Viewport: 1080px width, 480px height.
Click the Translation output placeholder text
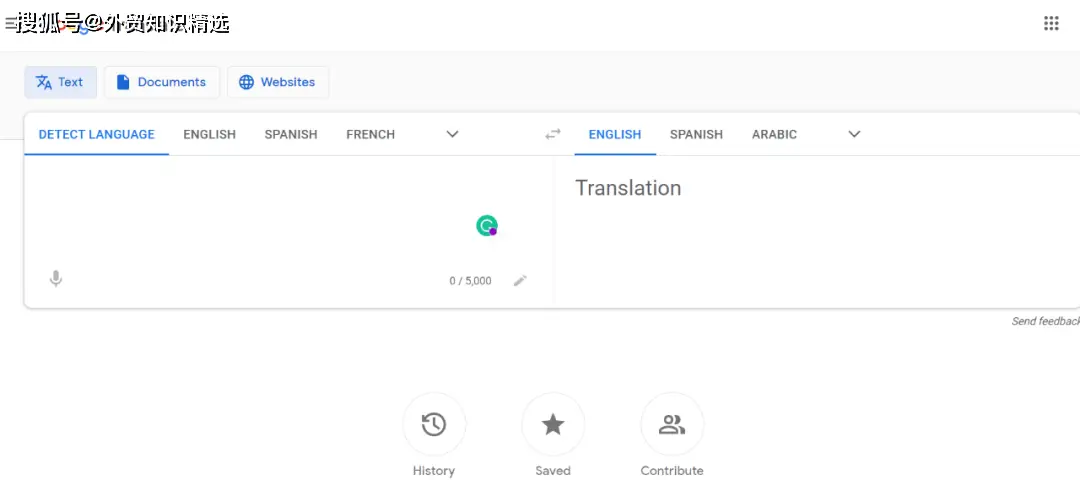pos(628,188)
